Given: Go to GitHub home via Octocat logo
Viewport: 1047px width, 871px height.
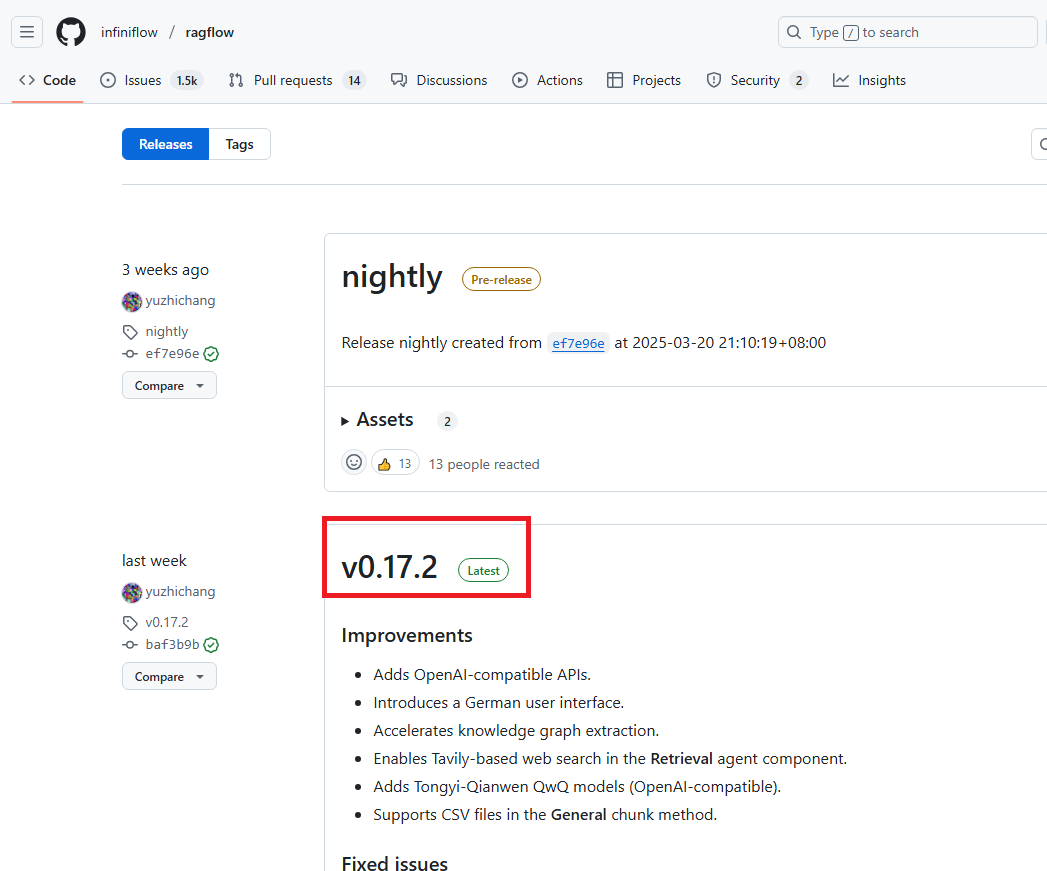Looking at the screenshot, I should (71, 32).
